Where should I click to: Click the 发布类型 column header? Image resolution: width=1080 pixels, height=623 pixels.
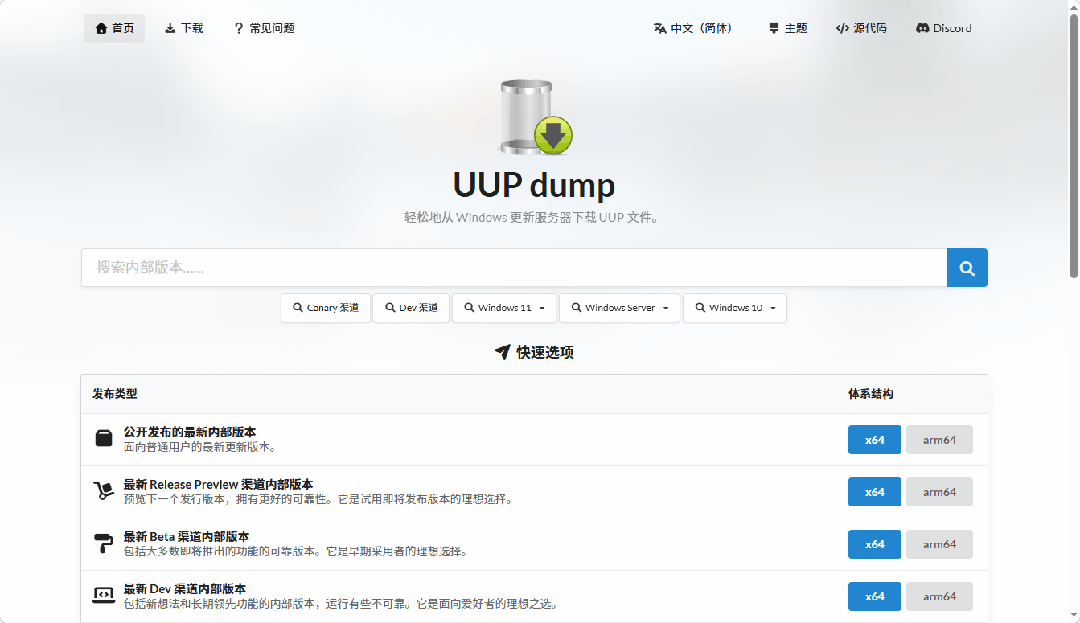(x=115, y=394)
